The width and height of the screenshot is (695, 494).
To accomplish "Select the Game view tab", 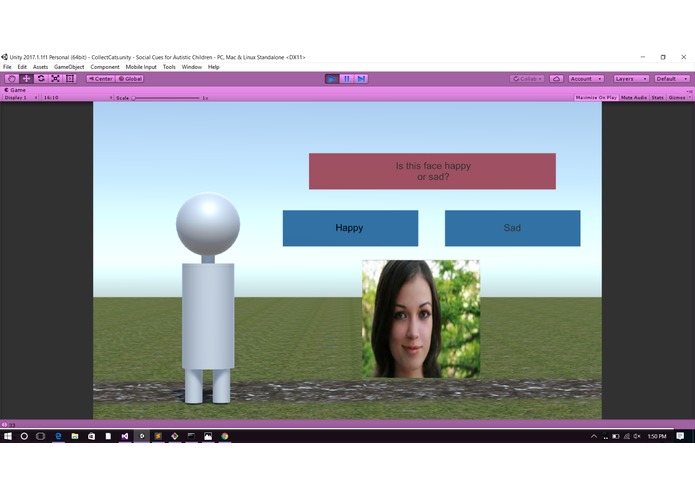I will (15, 90).
